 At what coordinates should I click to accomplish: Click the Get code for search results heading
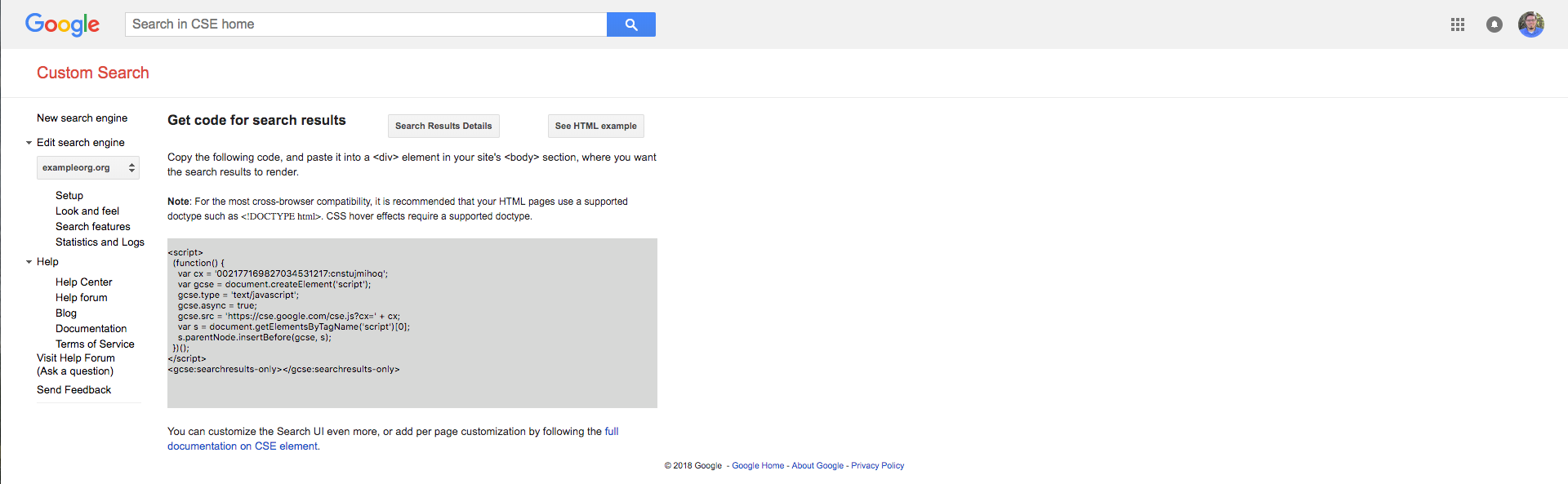tap(256, 120)
